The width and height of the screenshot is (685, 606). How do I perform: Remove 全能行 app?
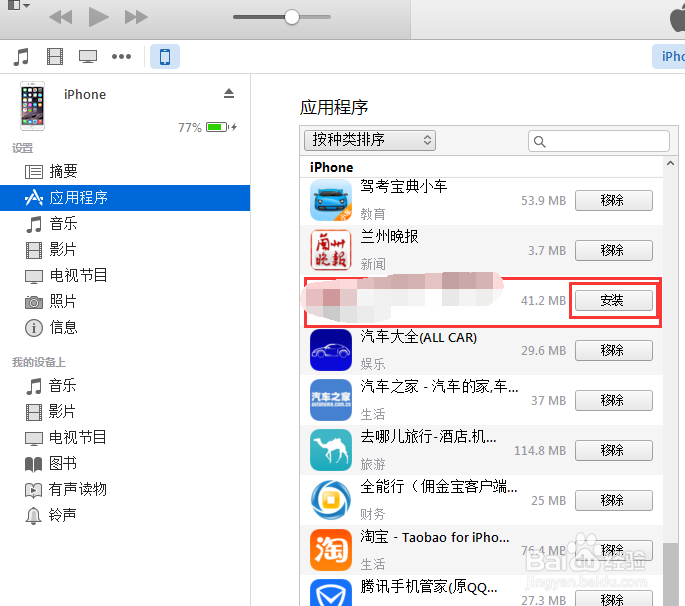tap(614, 501)
